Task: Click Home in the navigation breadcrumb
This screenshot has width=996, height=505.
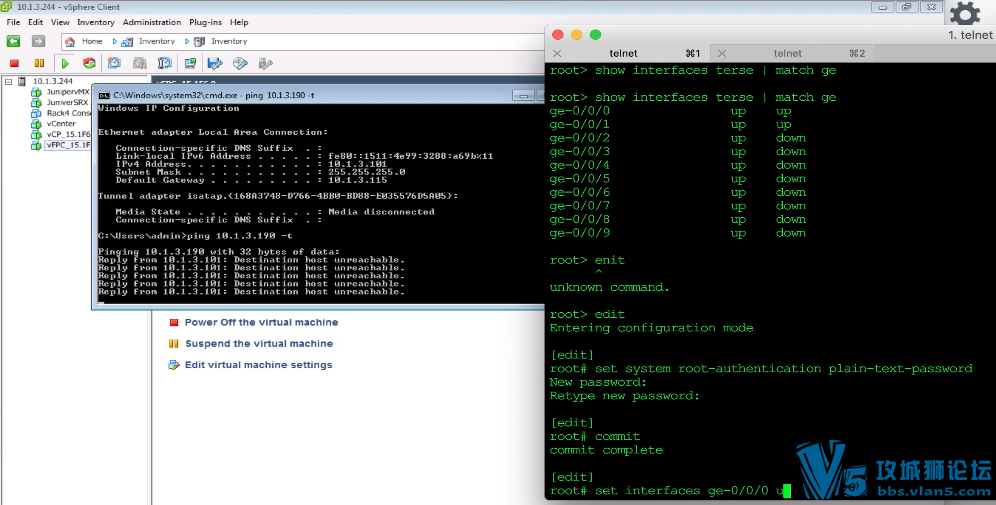Action: point(92,41)
